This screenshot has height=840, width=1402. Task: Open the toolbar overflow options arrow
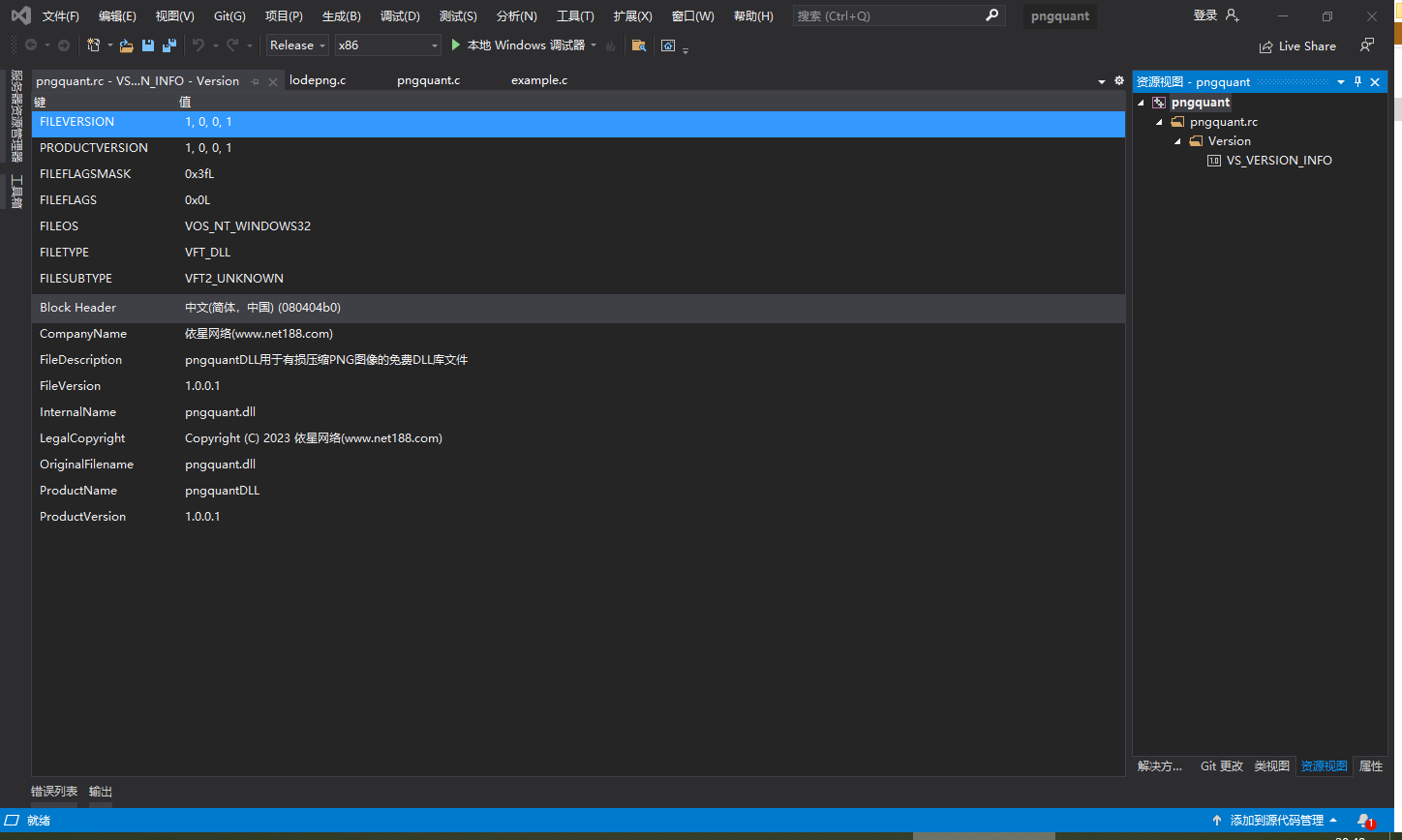point(686,49)
